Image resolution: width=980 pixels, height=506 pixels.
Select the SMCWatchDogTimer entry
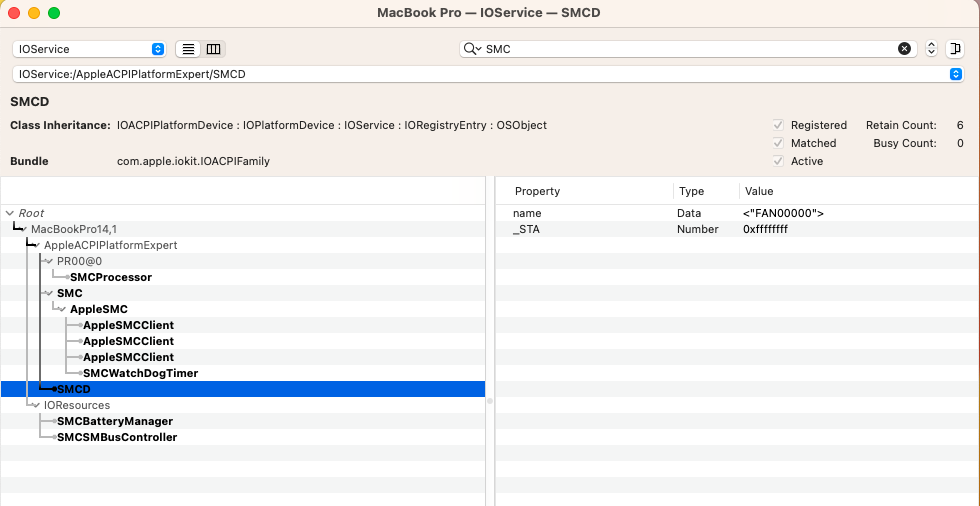(x=141, y=374)
